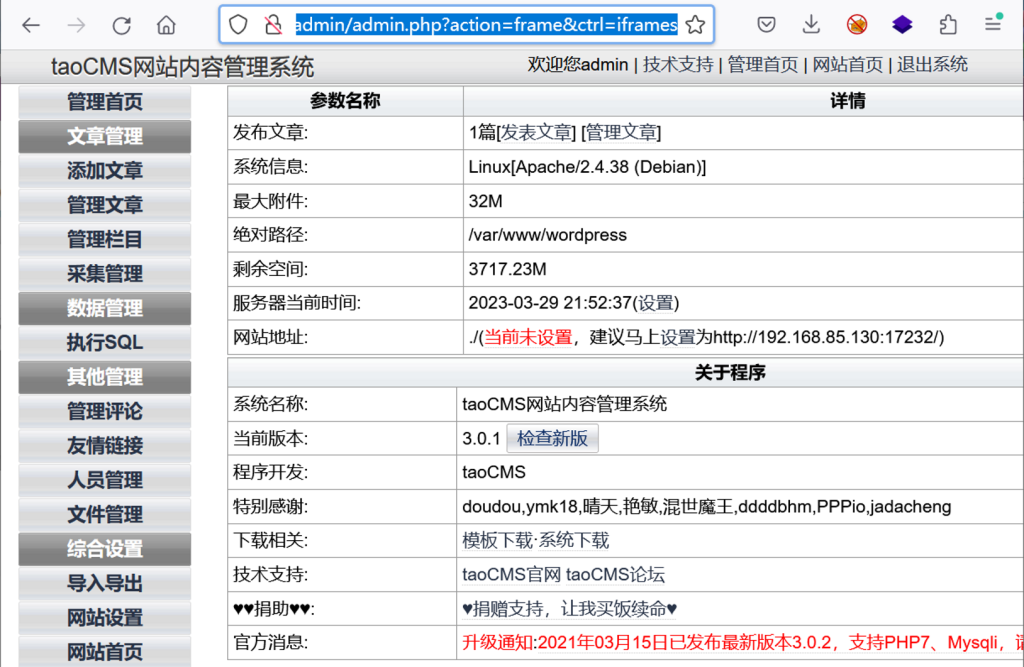Screen dimensions: 1024x667
Task: Click 网站首页 link in the header
Action: (847, 65)
